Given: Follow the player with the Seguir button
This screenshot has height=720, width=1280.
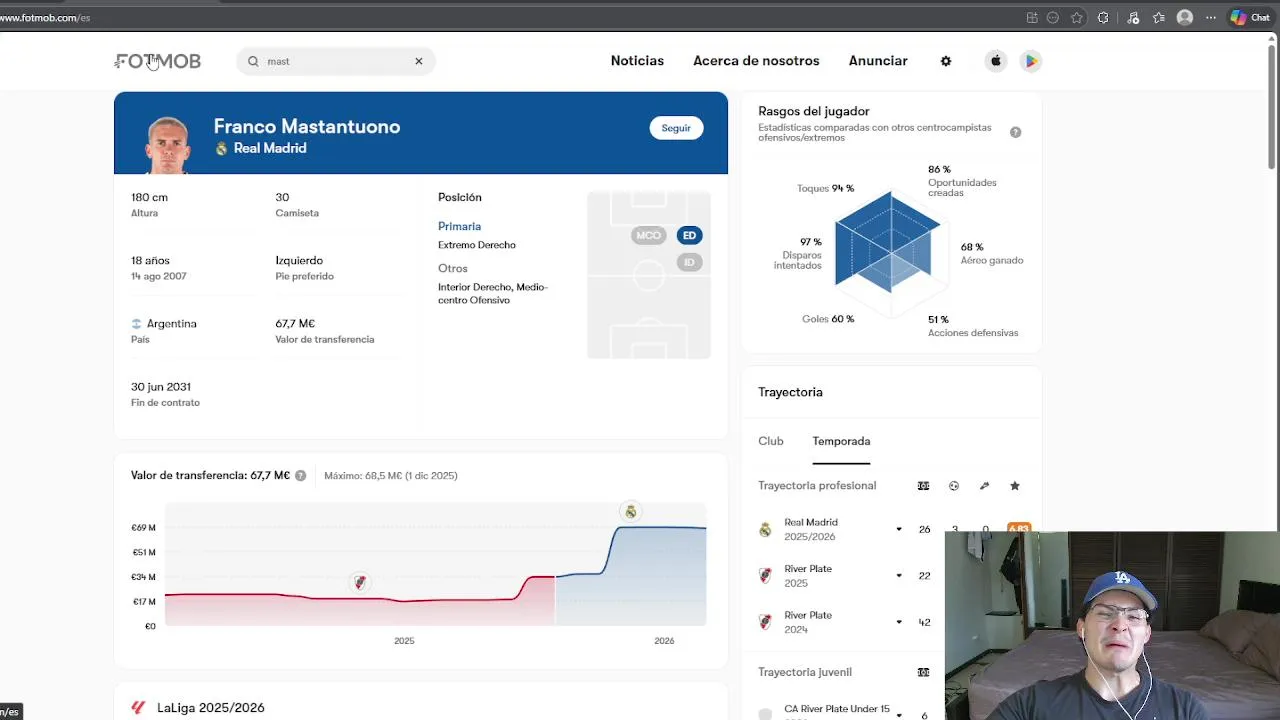Looking at the screenshot, I should tap(676, 128).
